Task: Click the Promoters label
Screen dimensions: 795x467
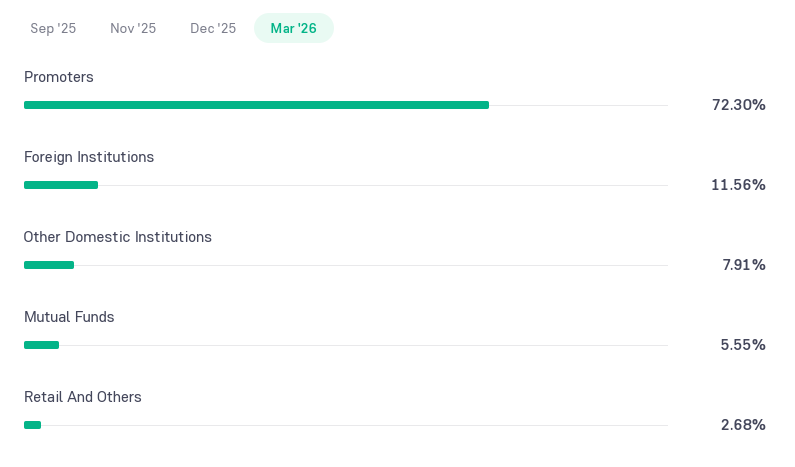Action: (x=59, y=77)
